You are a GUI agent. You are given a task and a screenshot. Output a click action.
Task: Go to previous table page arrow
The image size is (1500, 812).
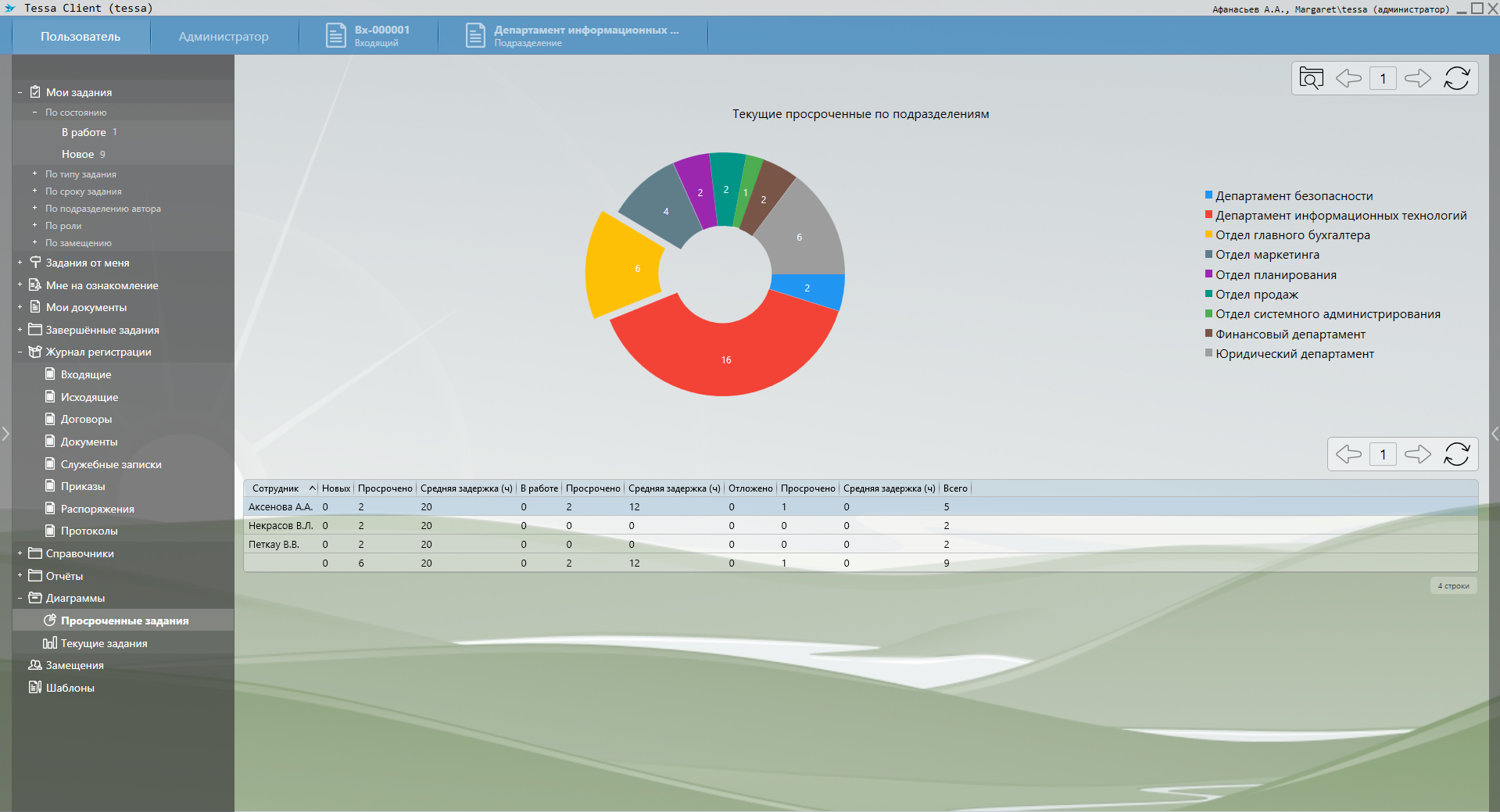1348,454
